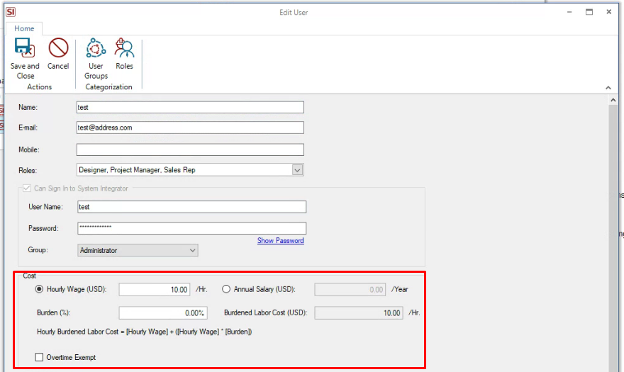Image resolution: width=624 pixels, height=372 pixels.
Task: Click the Cancel icon in ribbon
Action: (x=58, y=48)
